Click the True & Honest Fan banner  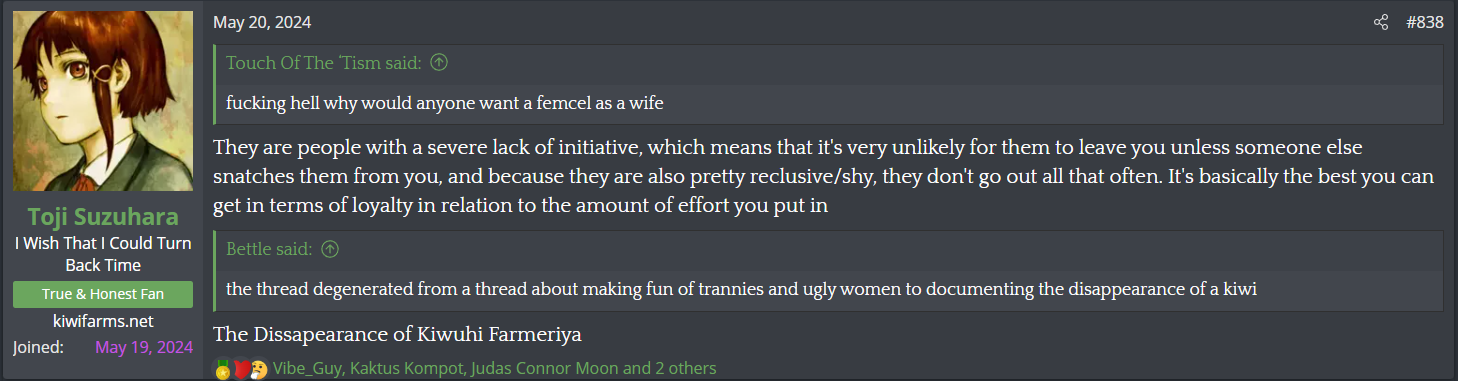point(103,294)
